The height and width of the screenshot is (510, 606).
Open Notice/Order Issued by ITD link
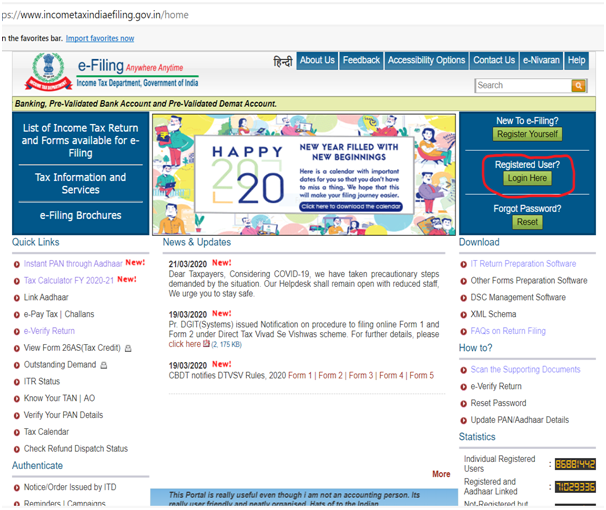tap(70, 487)
